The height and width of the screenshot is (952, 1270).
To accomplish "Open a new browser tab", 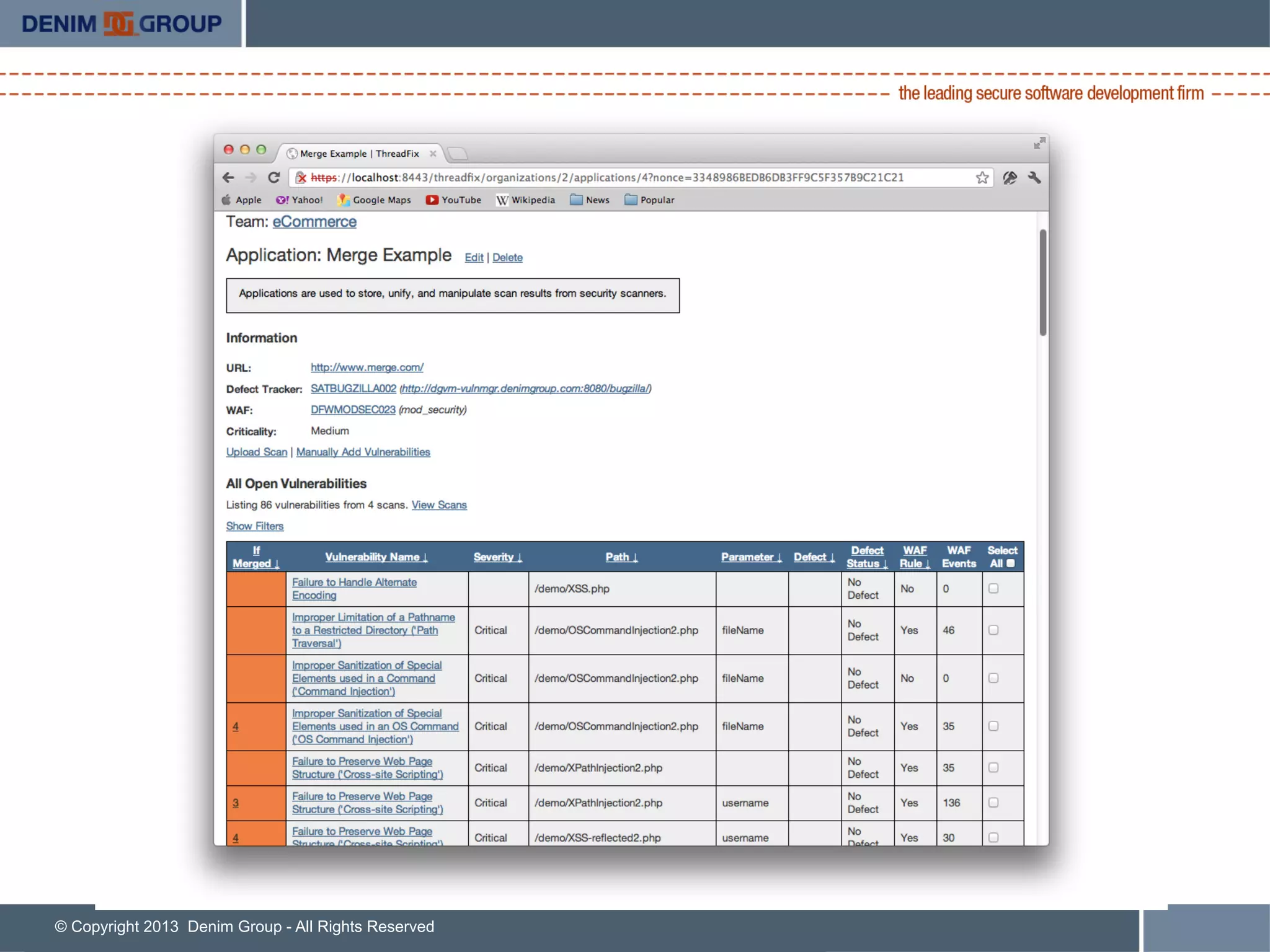I will [458, 154].
